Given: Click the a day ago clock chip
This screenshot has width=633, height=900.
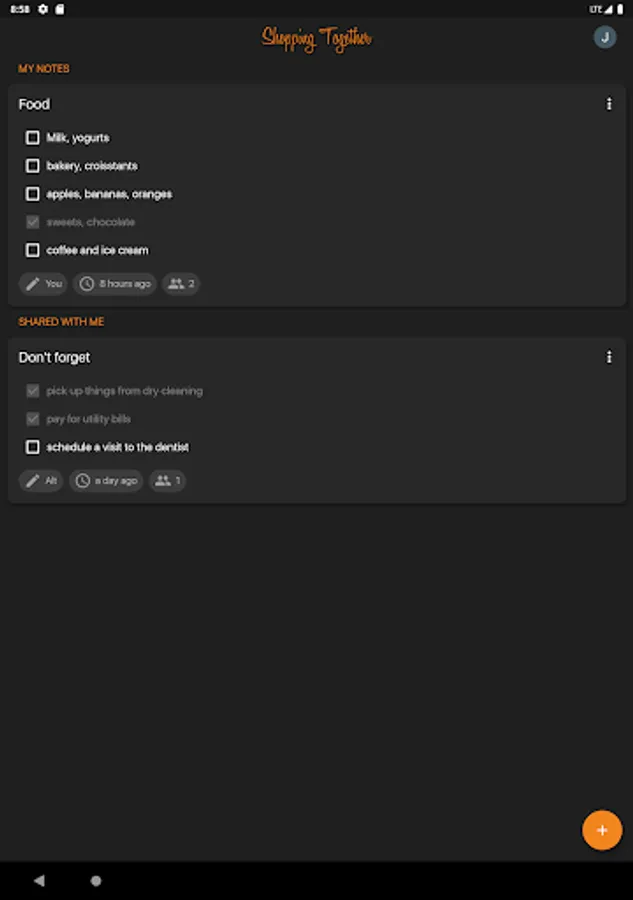Looking at the screenshot, I should pos(106,481).
